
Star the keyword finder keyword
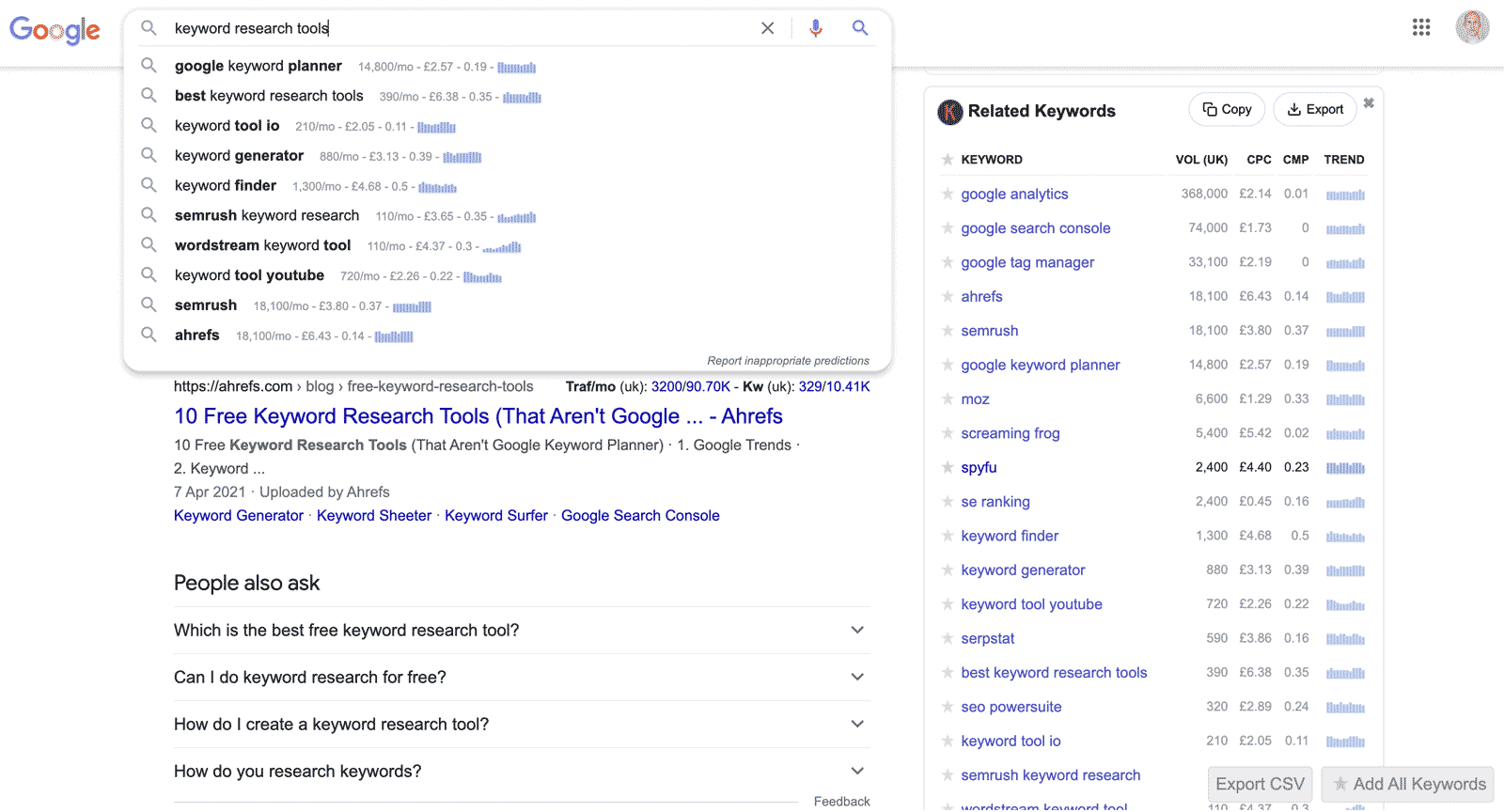(x=948, y=537)
